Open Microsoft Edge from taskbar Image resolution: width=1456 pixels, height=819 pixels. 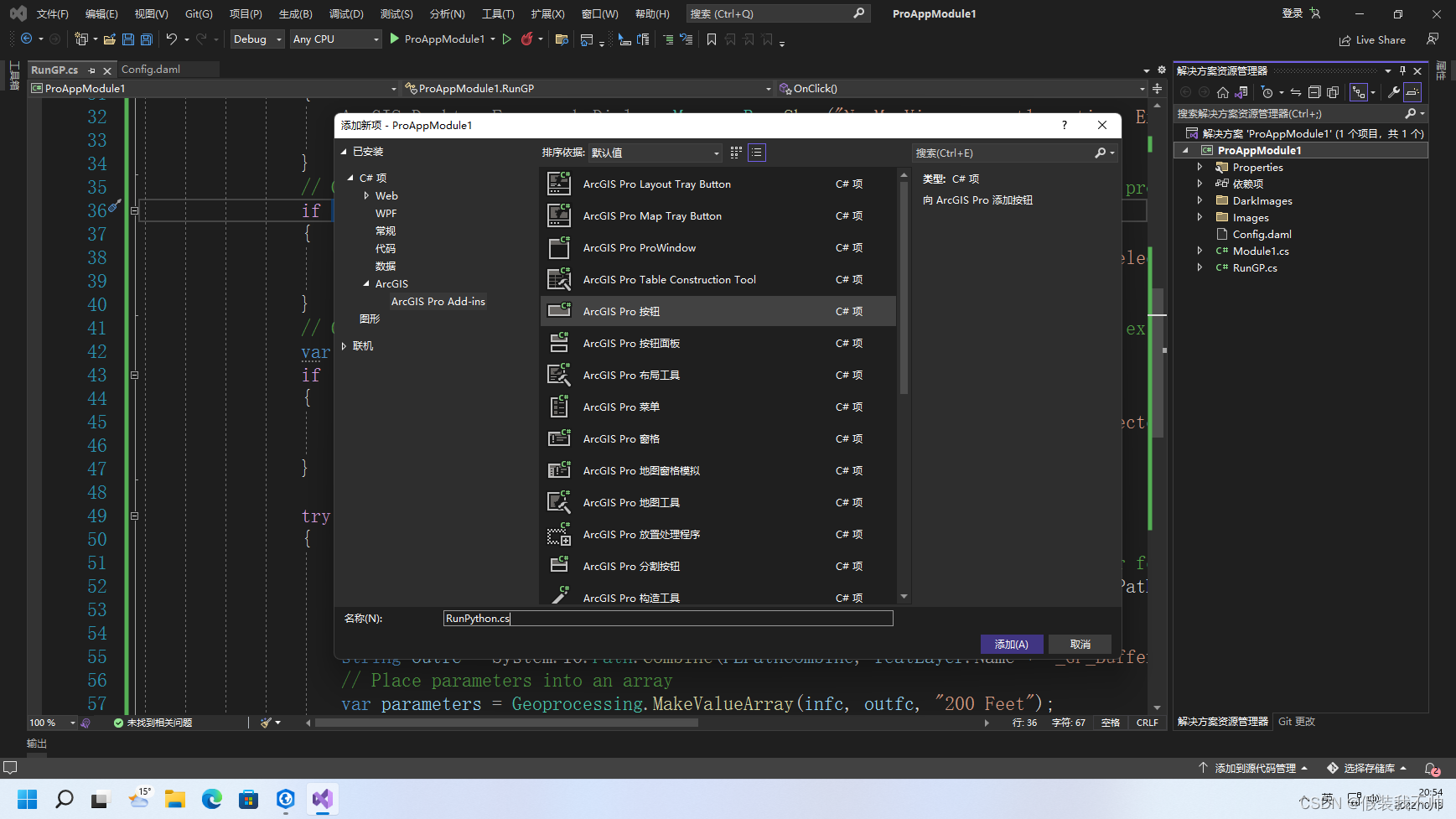[211, 799]
